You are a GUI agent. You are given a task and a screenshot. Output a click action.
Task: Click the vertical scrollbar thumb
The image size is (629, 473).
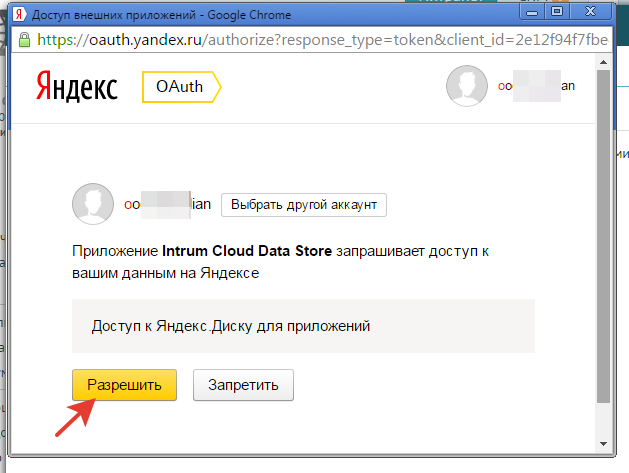[603, 236]
